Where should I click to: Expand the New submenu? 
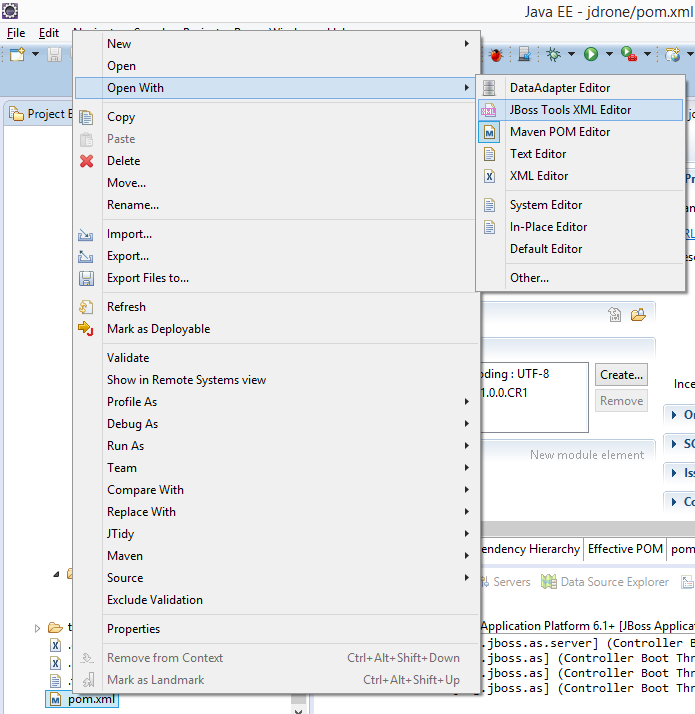pos(276,44)
